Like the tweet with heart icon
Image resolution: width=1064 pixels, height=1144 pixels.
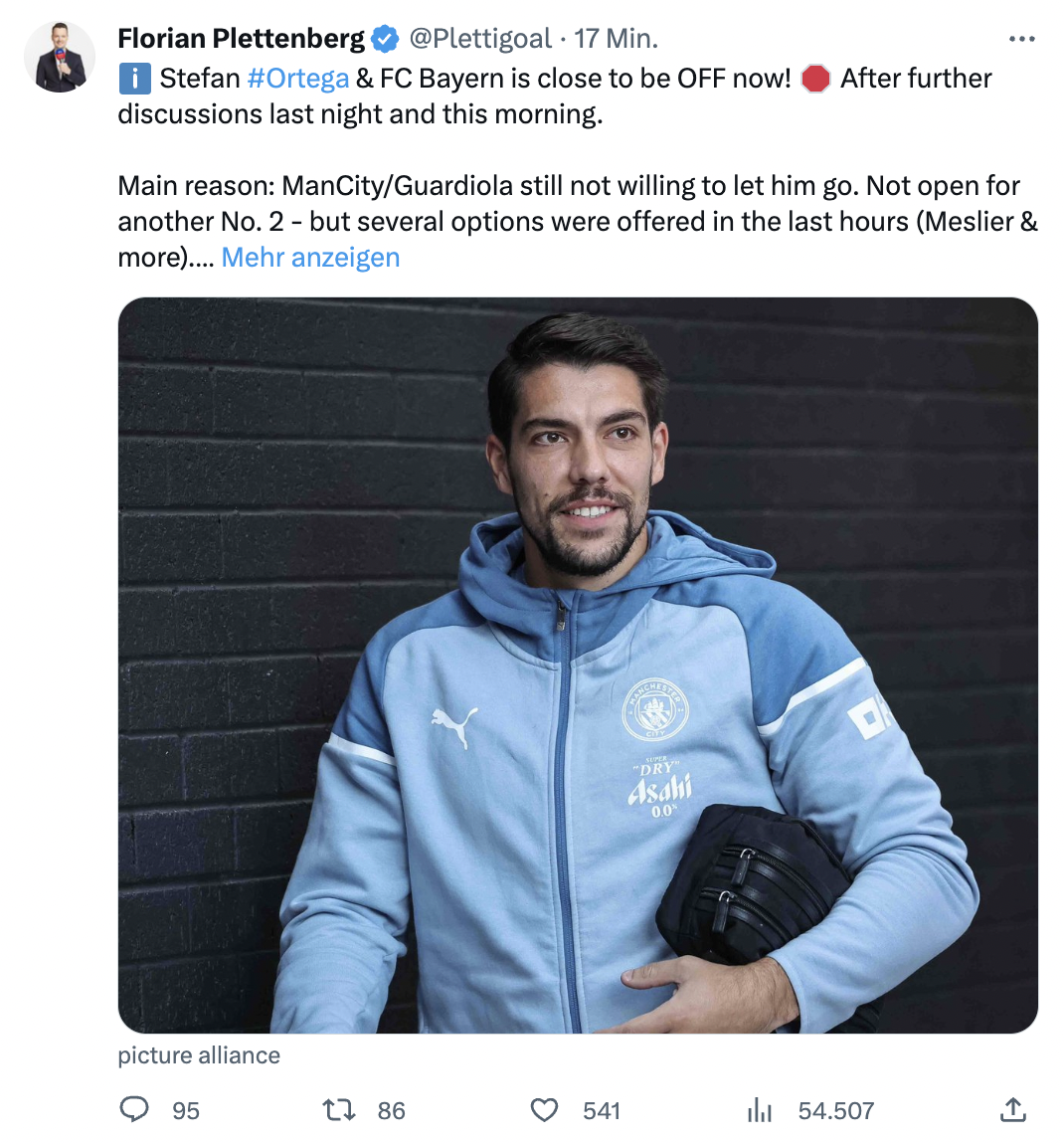pos(544,1110)
